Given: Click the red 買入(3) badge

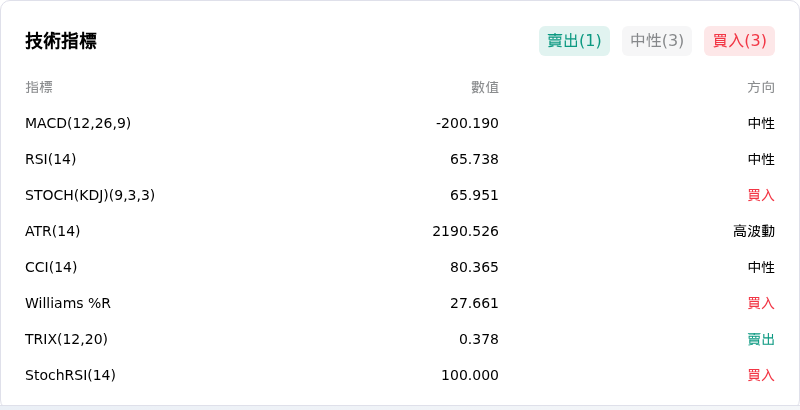Looking at the screenshot, I should [739, 41].
